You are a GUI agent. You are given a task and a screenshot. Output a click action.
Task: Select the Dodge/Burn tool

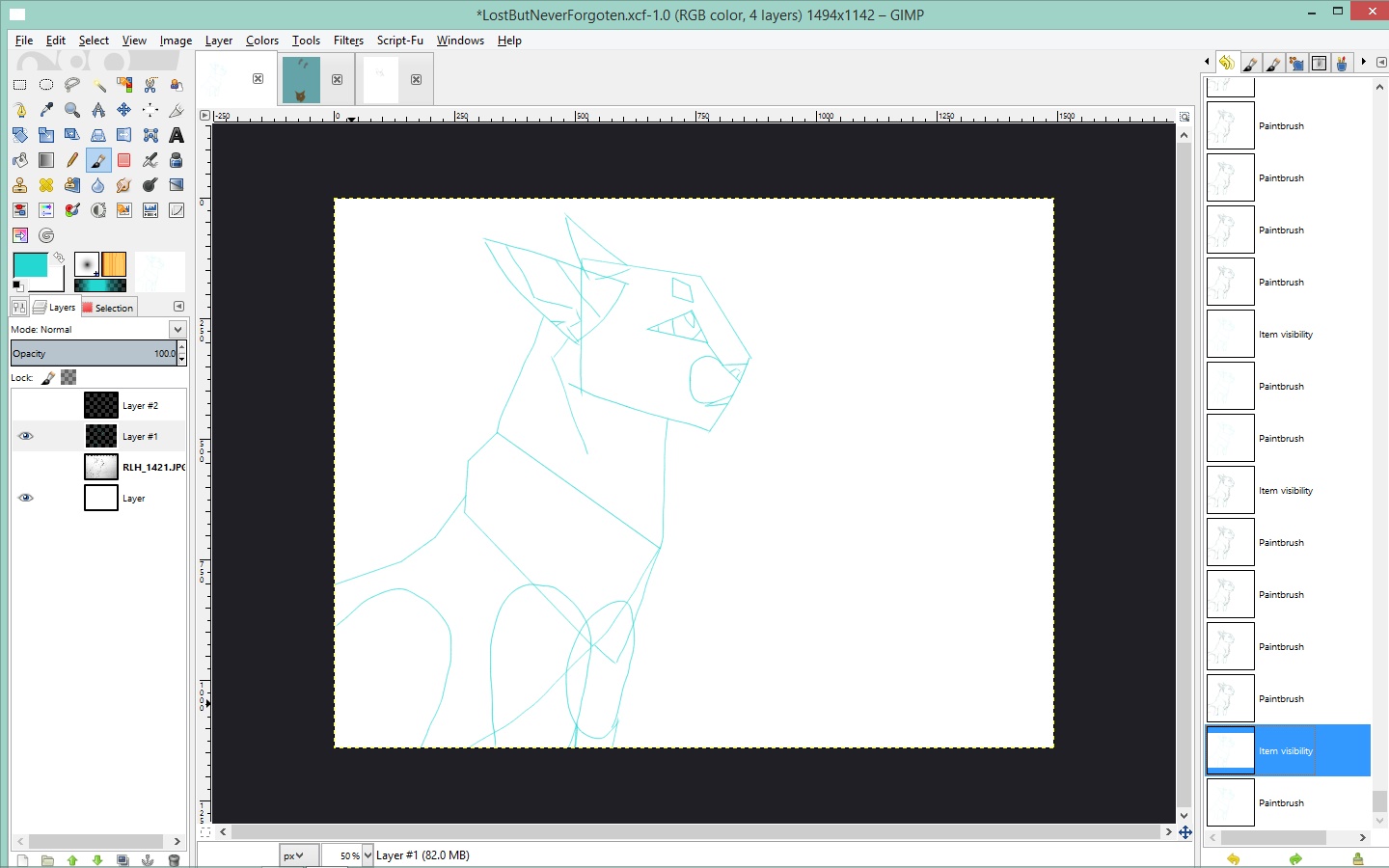click(150, 185)
